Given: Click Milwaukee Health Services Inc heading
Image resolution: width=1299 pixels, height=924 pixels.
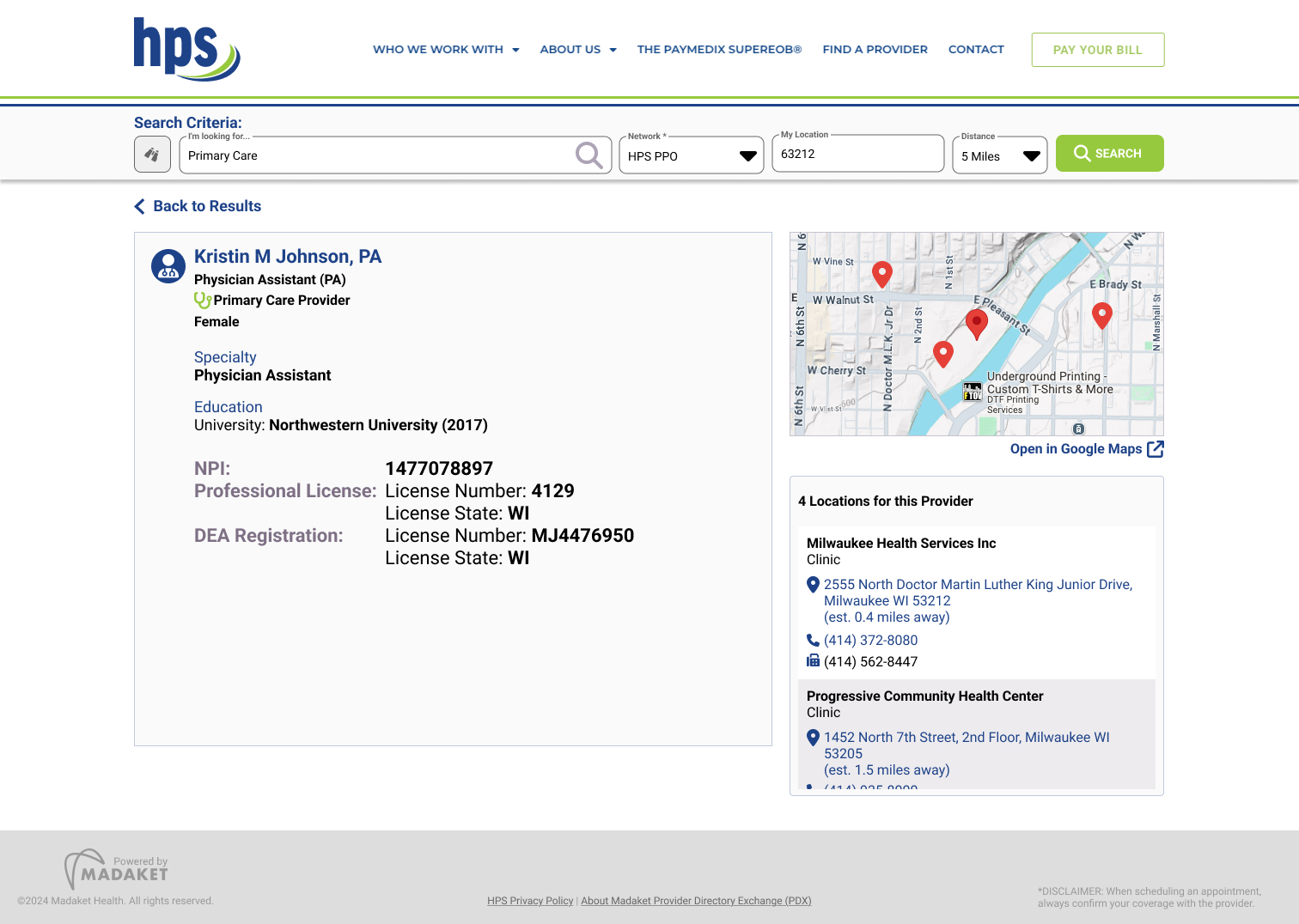Looking at the screenshot, I should coord(901,544).
